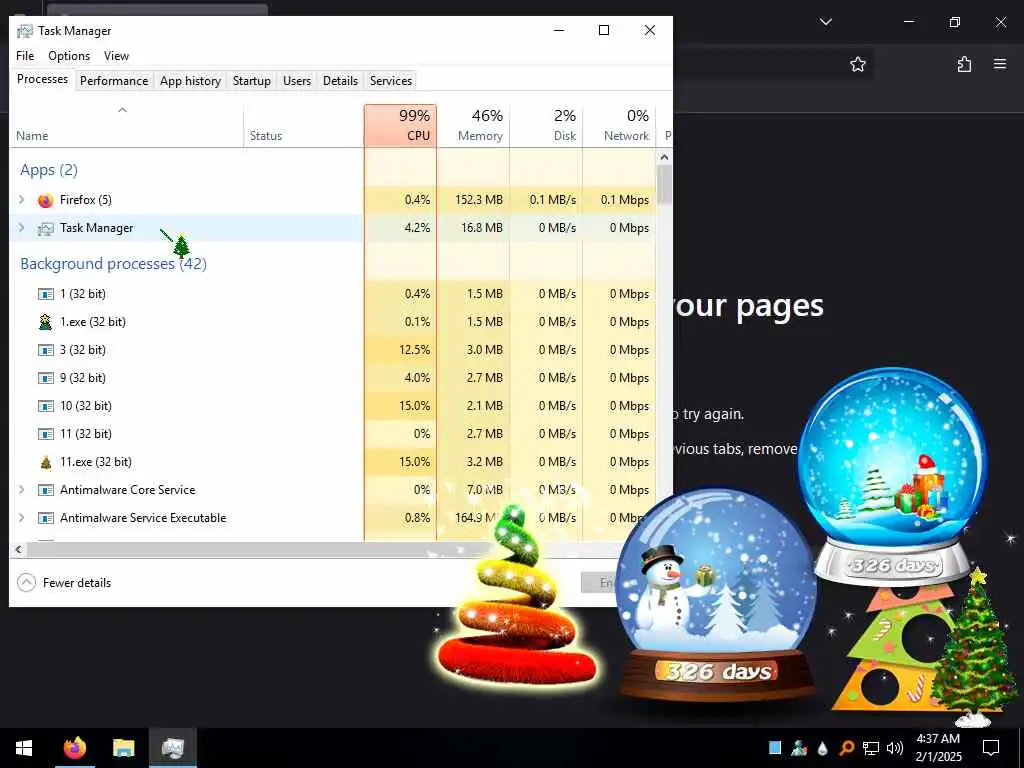Open File Explorer from the taskbar
This screenshot has height=768, width=1024.
point(123,748)
